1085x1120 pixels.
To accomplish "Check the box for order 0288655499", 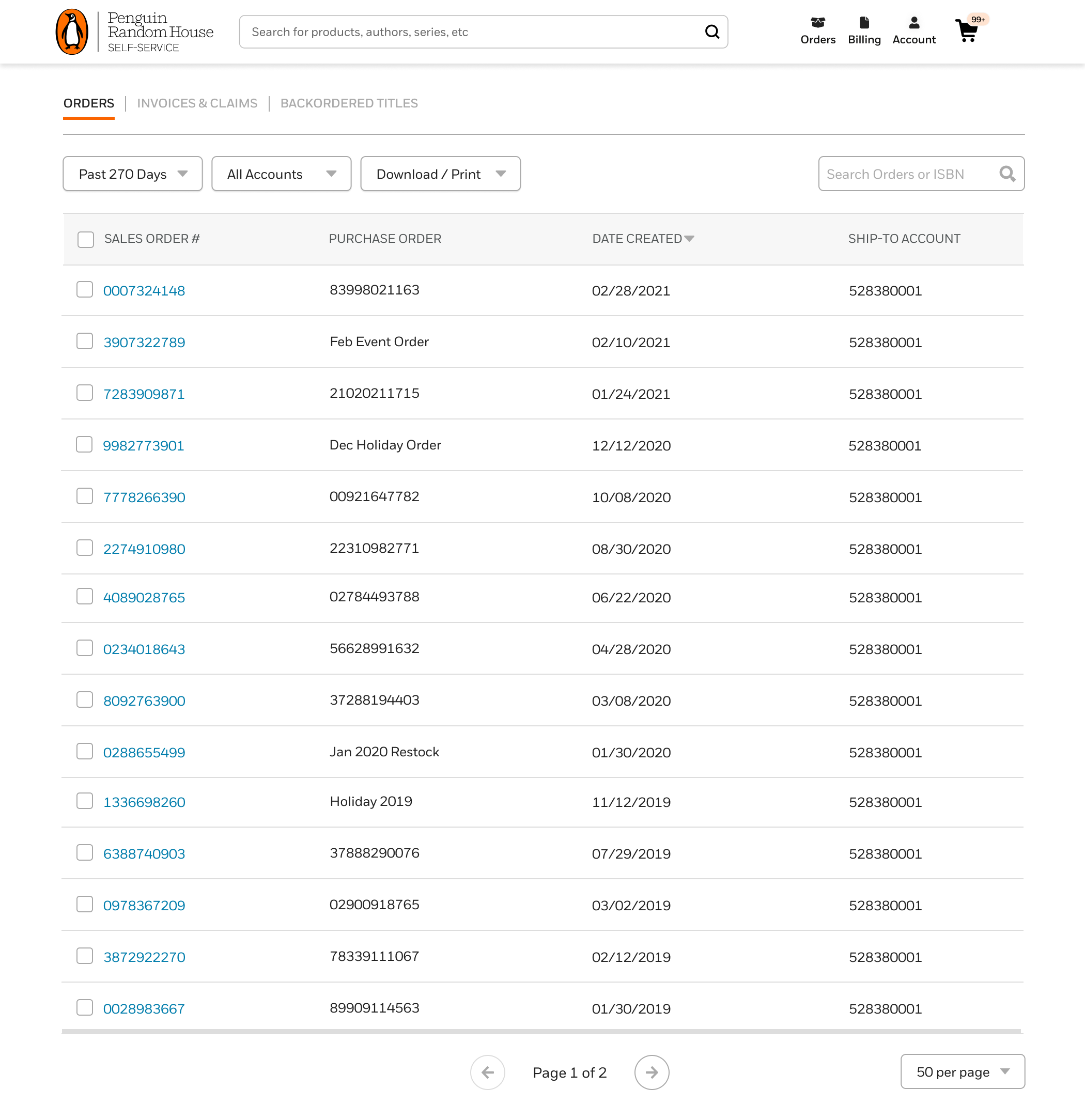I will [x=85, y=752].
